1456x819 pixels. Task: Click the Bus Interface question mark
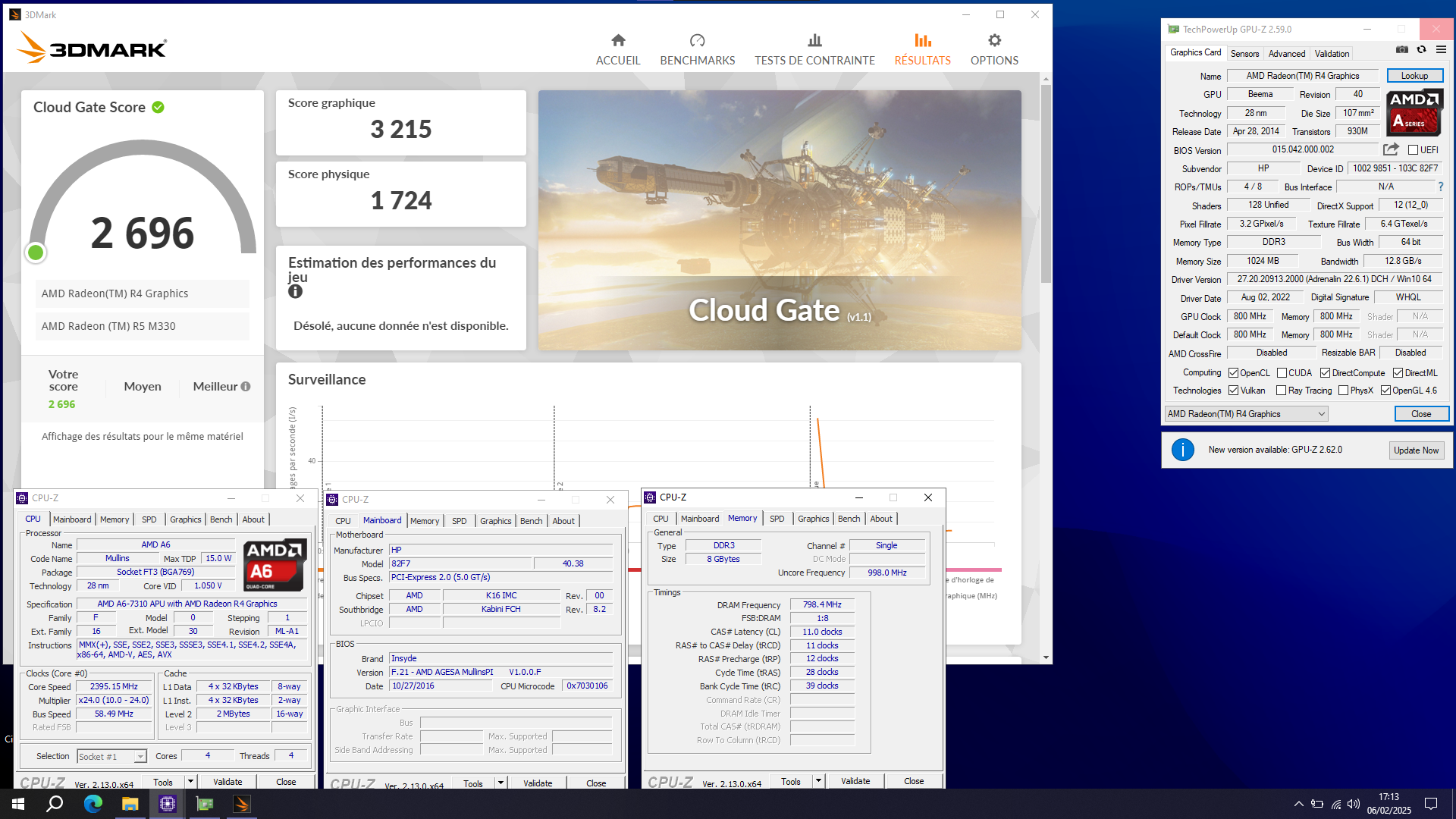click(x=1441, y=187)
